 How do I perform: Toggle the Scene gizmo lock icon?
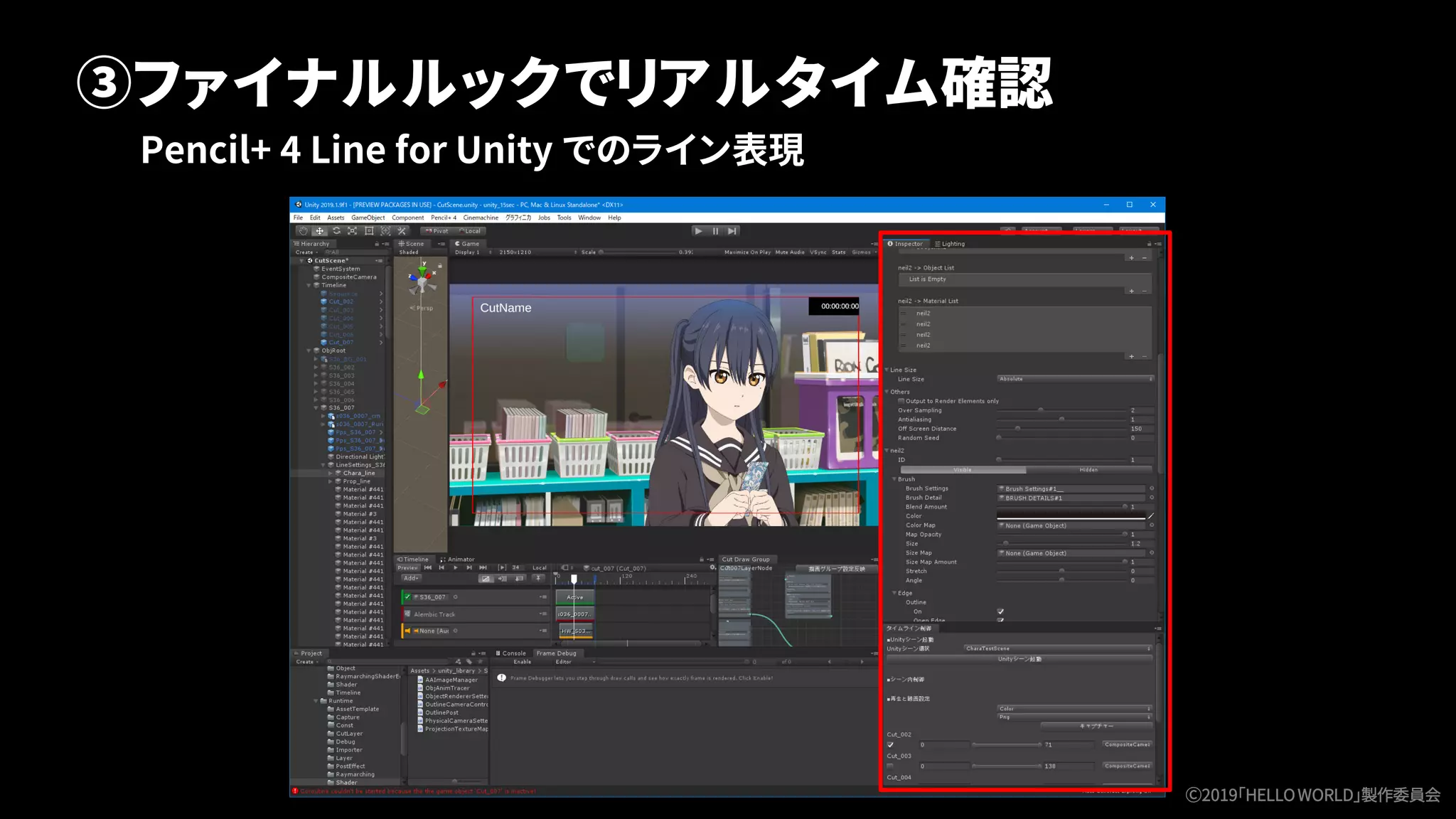(440, 265)
